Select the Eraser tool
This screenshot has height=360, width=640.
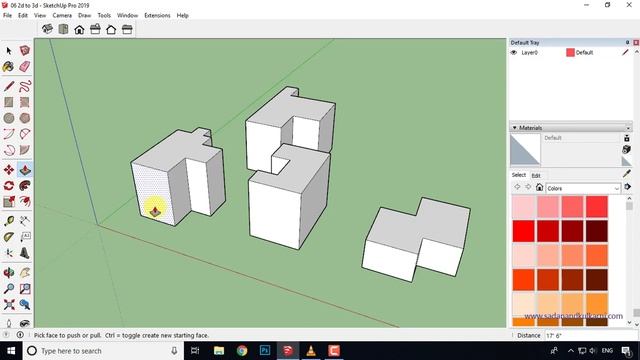pos(25,67)
